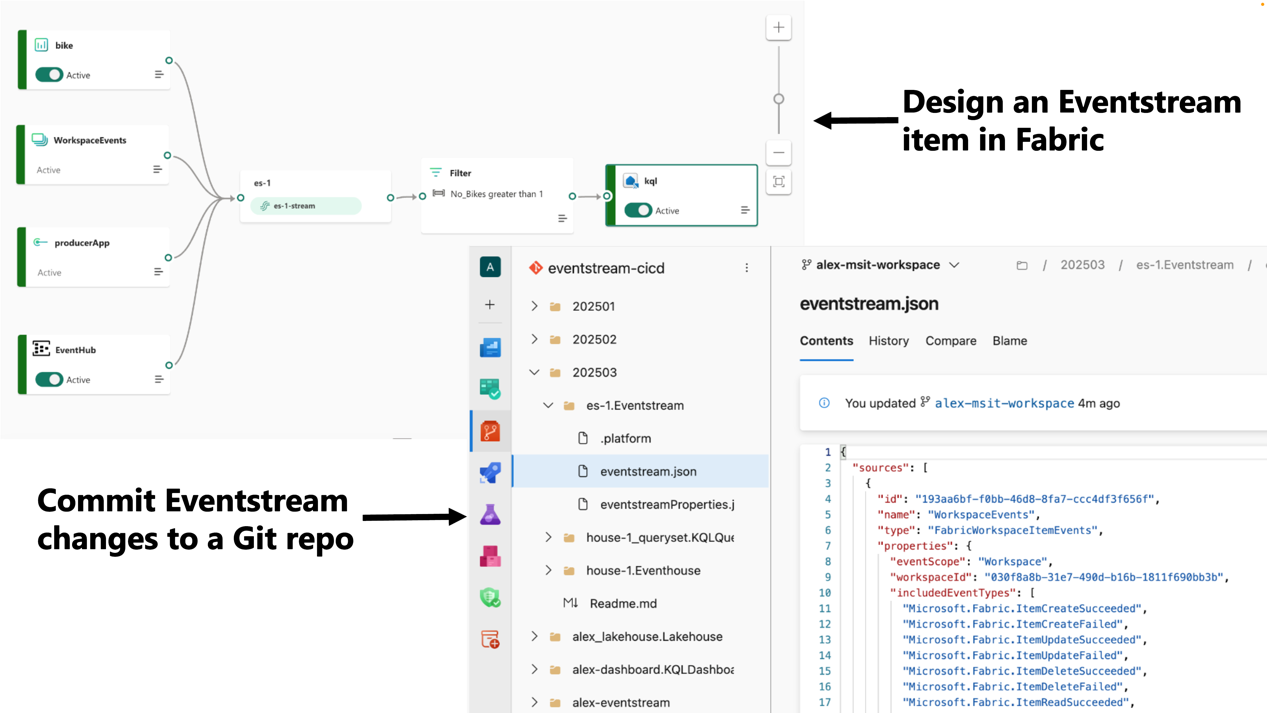This screenshot has width=1267, height=713.
Task: Open the Repos hub icon in the sidebar
Action: [490, 431]
